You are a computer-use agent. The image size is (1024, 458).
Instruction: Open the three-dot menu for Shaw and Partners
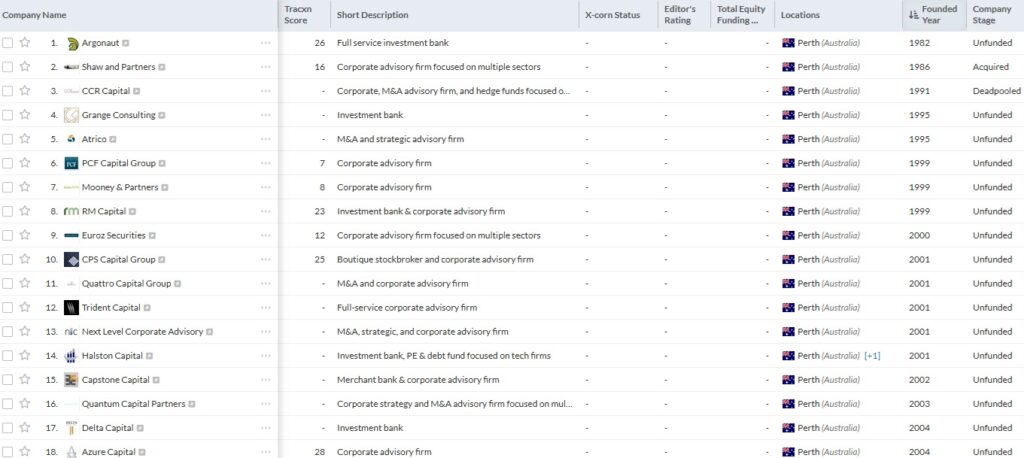[x=265, y=67]
